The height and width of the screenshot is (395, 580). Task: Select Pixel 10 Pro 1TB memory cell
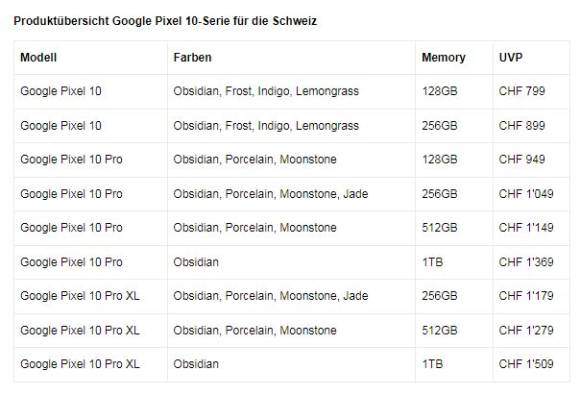432,262
